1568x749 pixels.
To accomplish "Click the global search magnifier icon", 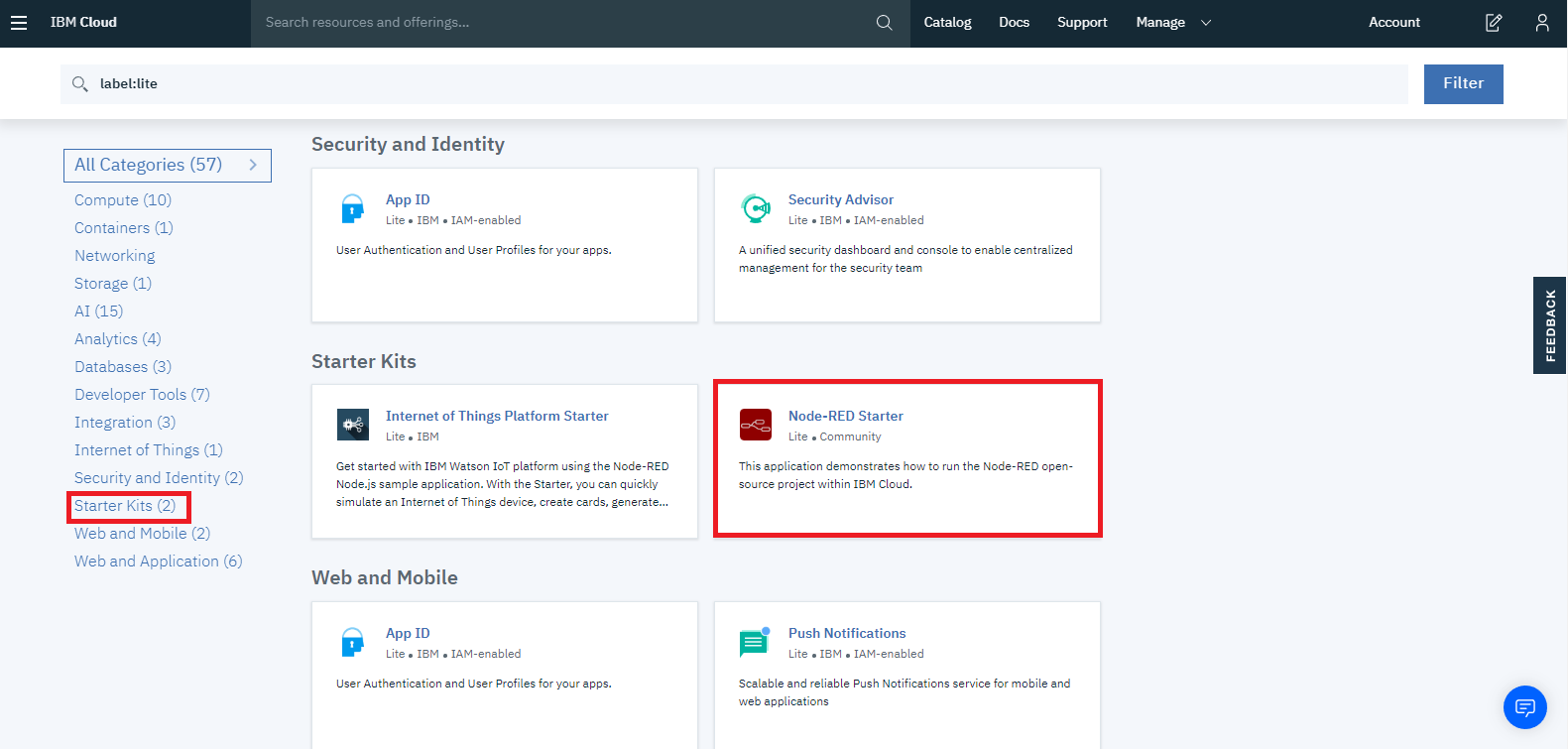I will pyautogui.click(x=884, y=23).
